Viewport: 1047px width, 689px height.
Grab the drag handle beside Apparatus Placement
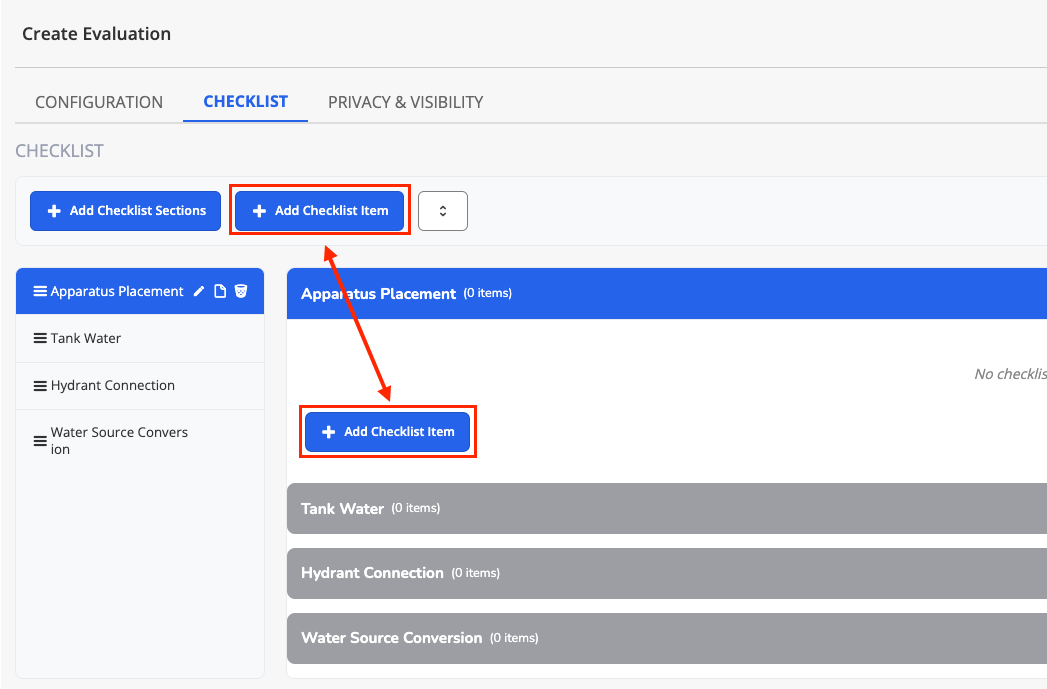pos(40,291)
